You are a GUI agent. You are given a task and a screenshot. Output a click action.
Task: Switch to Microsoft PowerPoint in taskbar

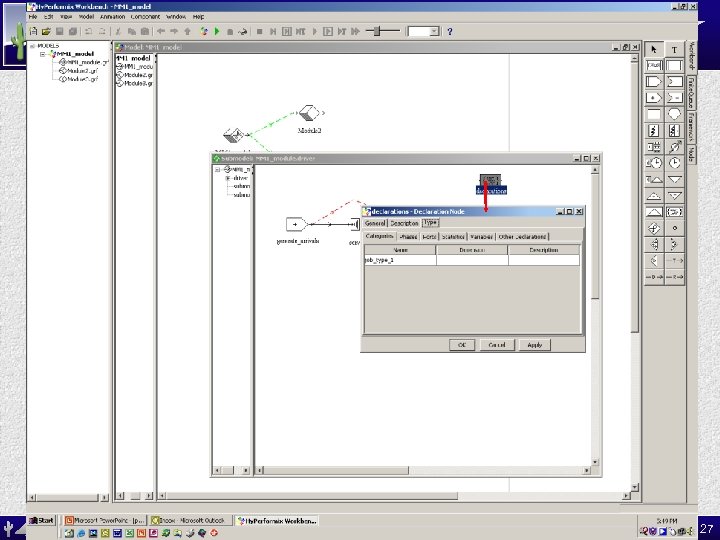pyautogui.click(x=106, y=520)
